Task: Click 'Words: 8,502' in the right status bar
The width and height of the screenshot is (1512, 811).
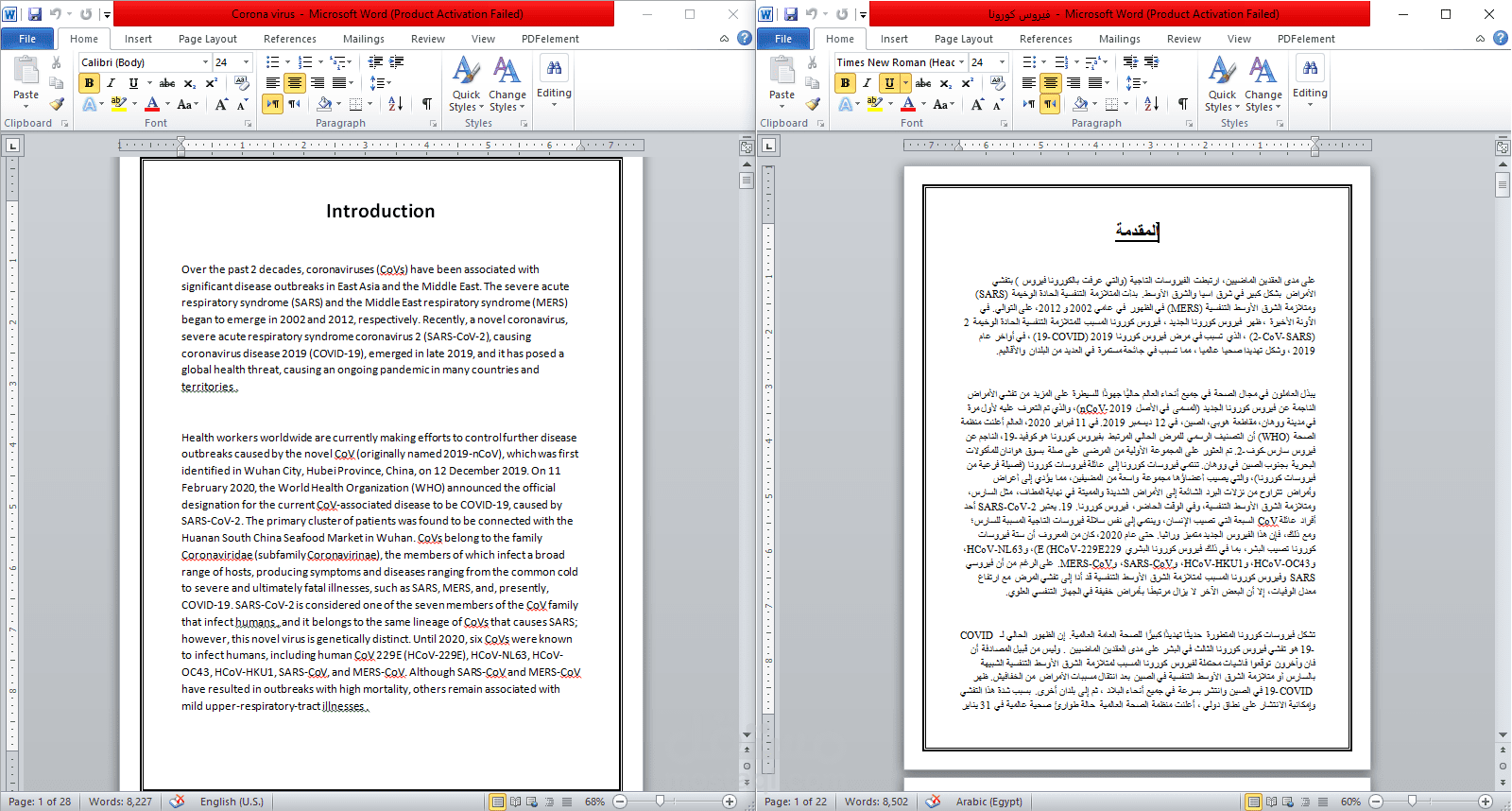Action: (876, 802)
